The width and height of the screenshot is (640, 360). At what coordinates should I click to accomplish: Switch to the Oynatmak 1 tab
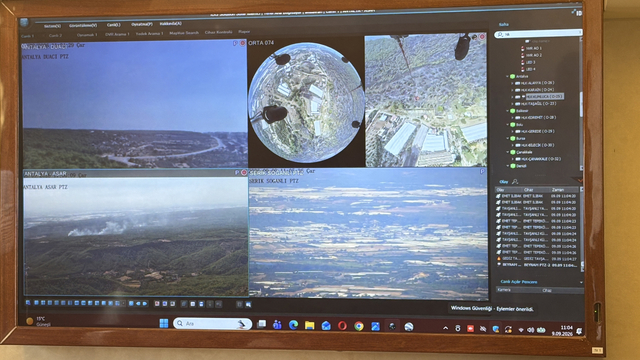[x=87, y=35]
